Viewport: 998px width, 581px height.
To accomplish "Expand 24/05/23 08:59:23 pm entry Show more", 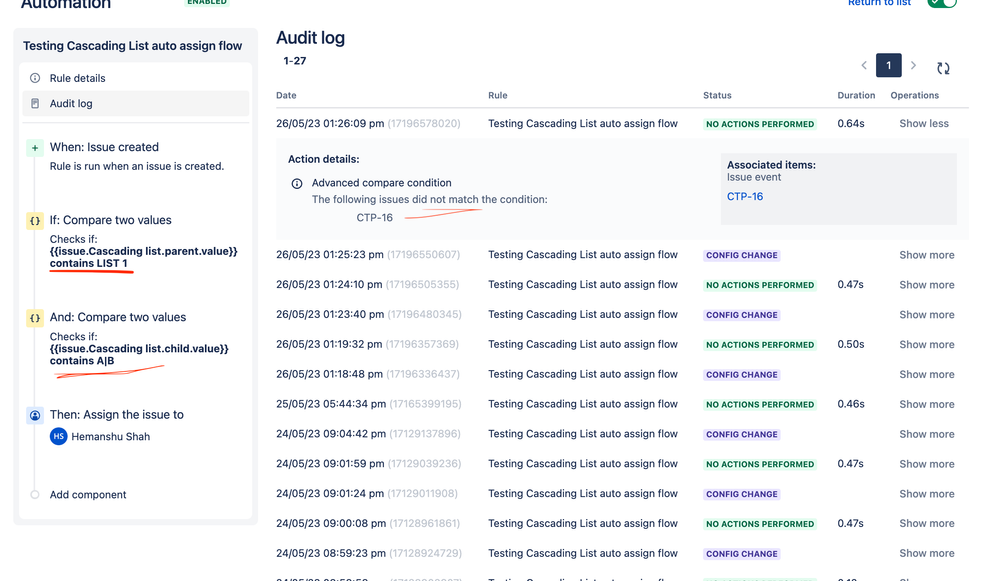I will click(x=927, y=554).
